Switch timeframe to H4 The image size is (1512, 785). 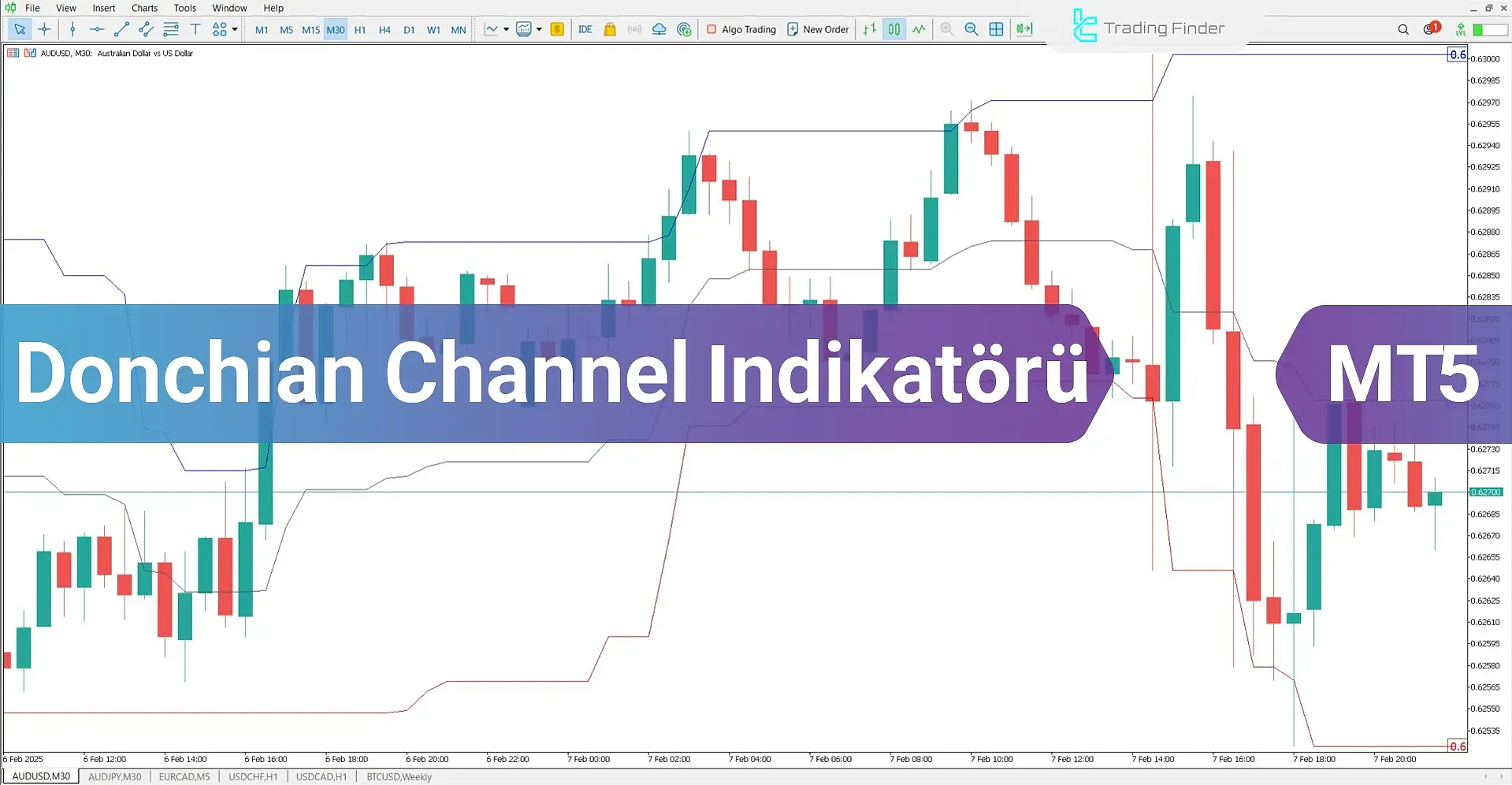385,29
